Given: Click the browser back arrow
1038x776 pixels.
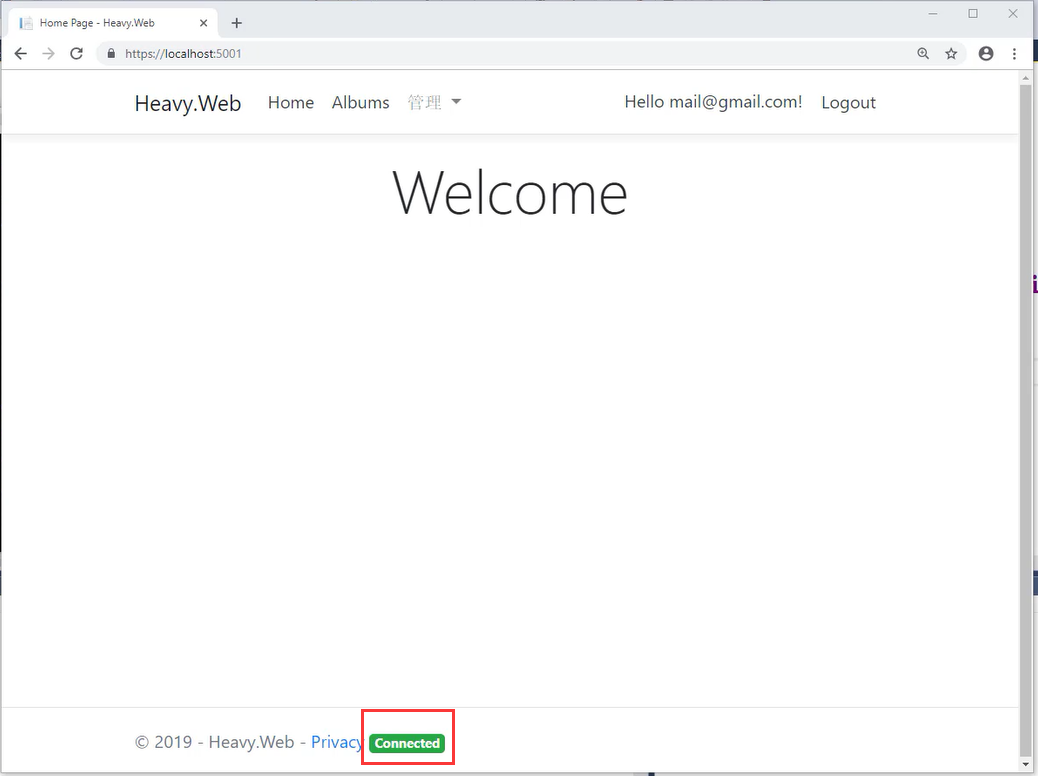Looking at the screenshot, I should pos(20,54).
